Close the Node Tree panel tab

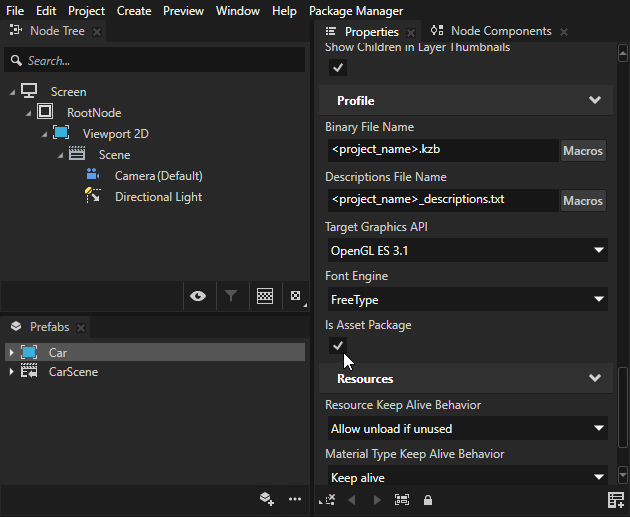coord(97,32)
